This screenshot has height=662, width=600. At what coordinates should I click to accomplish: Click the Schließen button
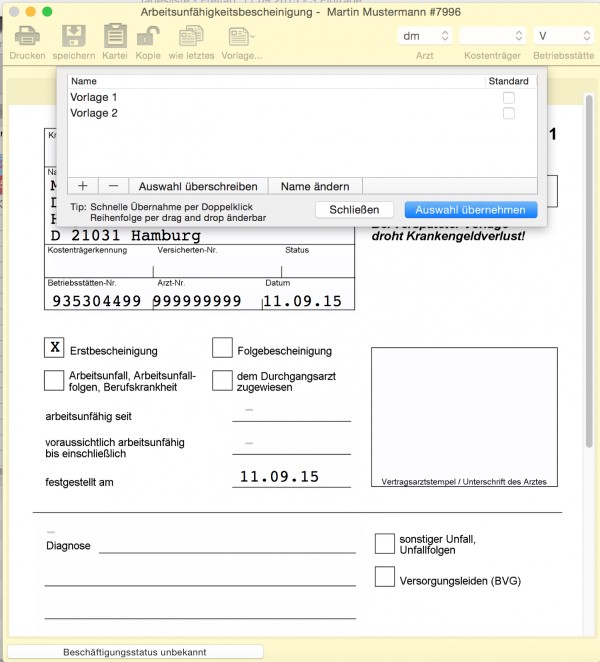pos(354,210)
